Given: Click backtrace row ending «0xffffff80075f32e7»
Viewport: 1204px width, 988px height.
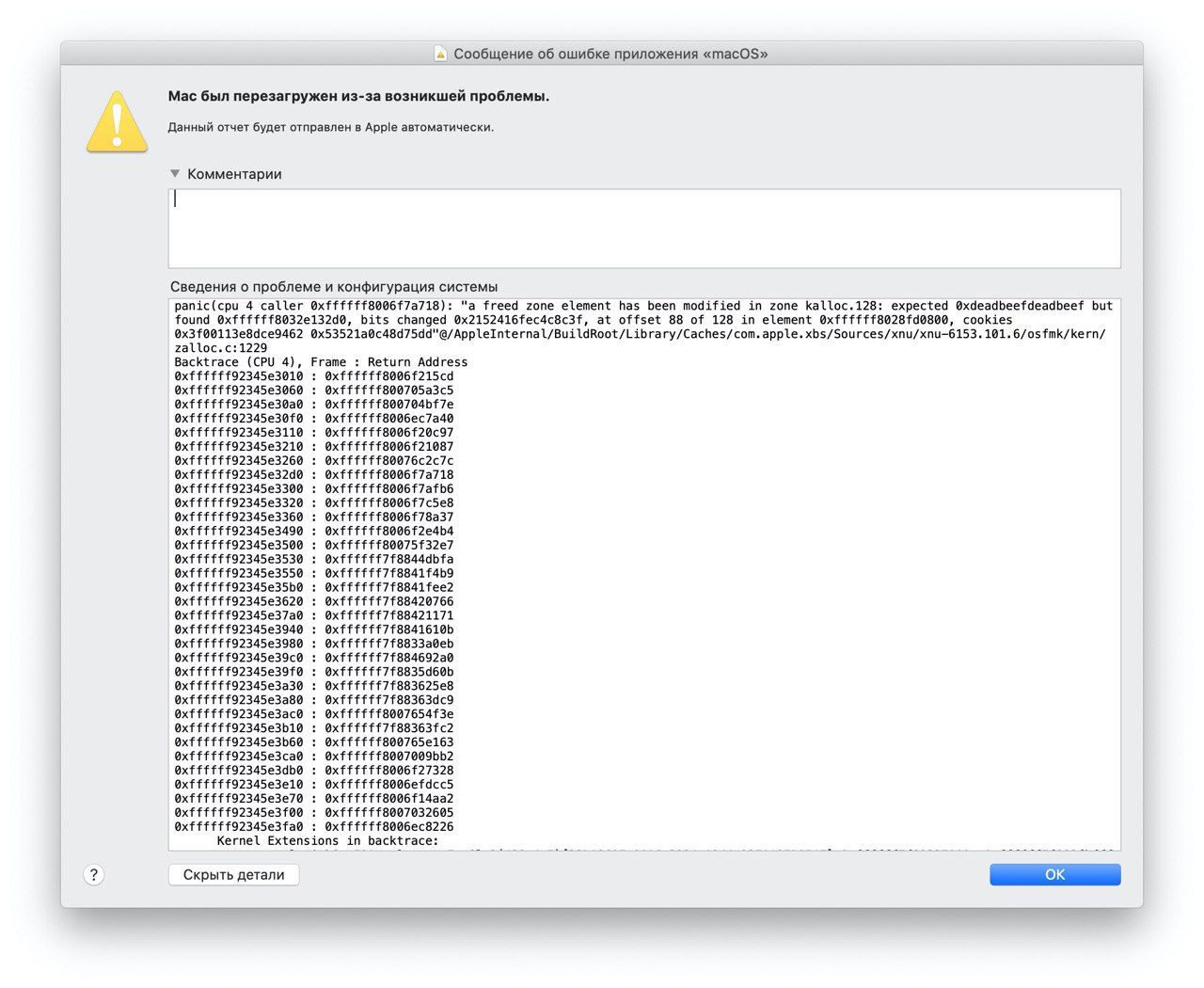Looking at the screenshot, I should (x=314, y=546).
